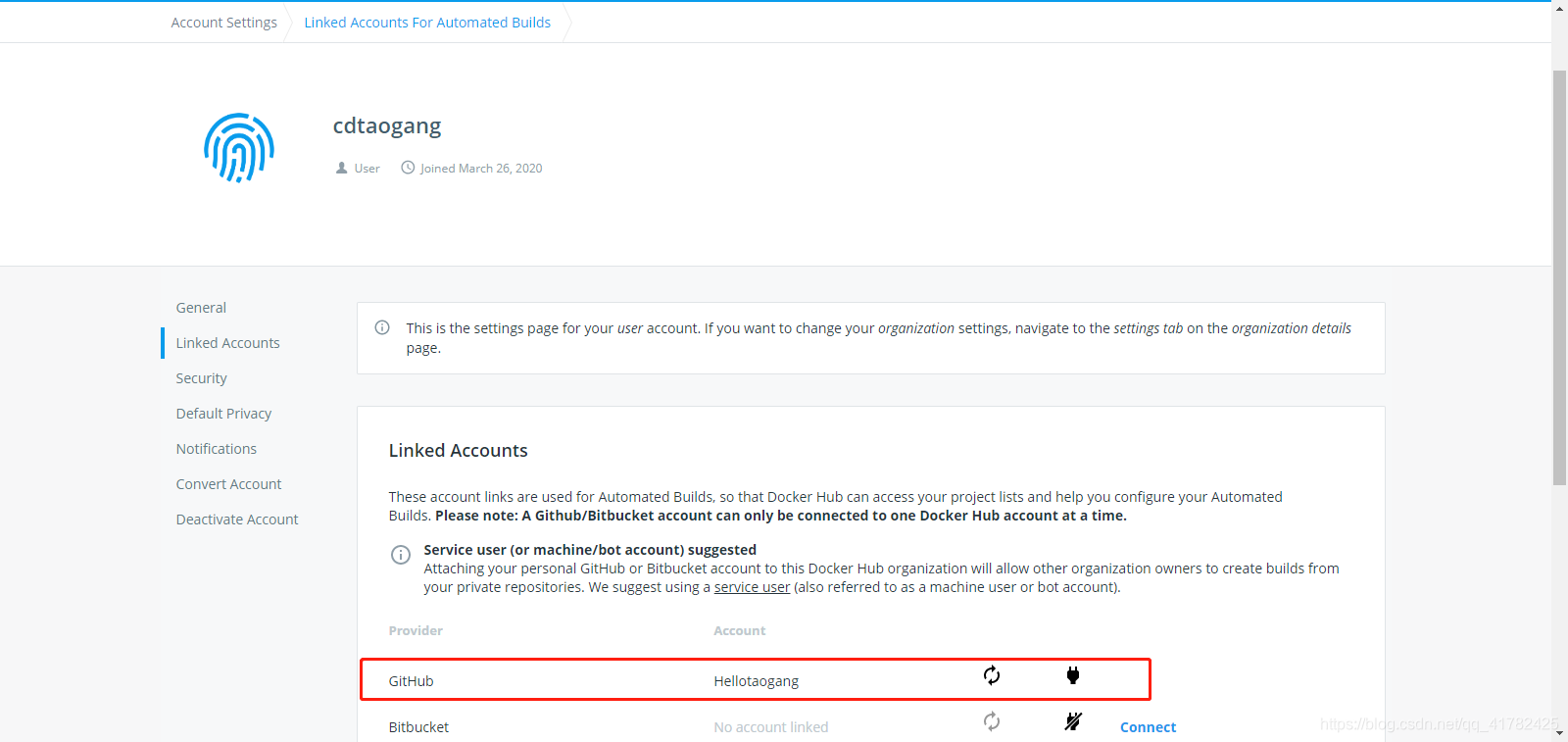Click the GitHub provider label
Viewport: 1568px width, 742px height.
(x=411, y=681)
